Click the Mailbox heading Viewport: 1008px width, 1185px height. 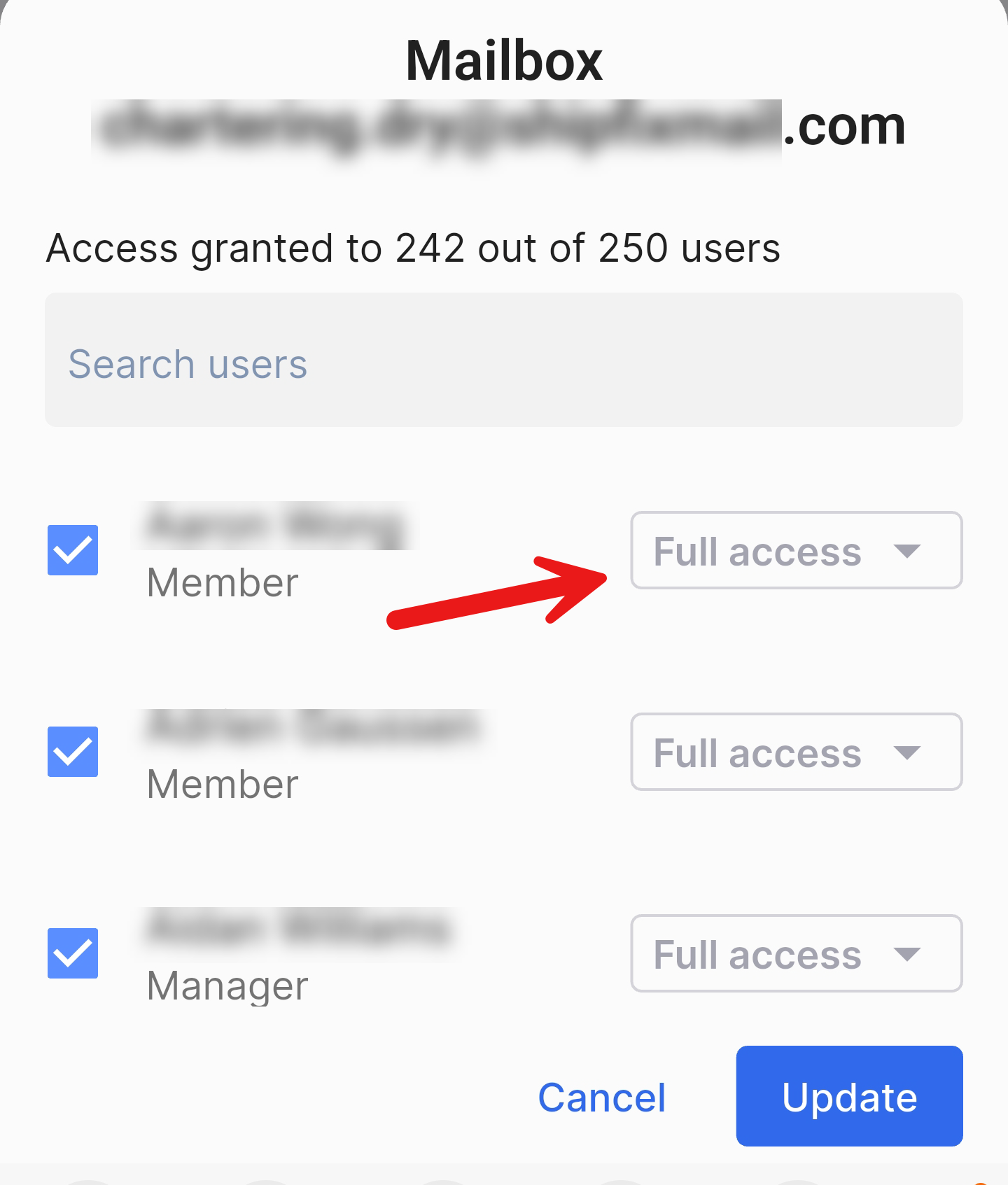(x=504, y=62)
